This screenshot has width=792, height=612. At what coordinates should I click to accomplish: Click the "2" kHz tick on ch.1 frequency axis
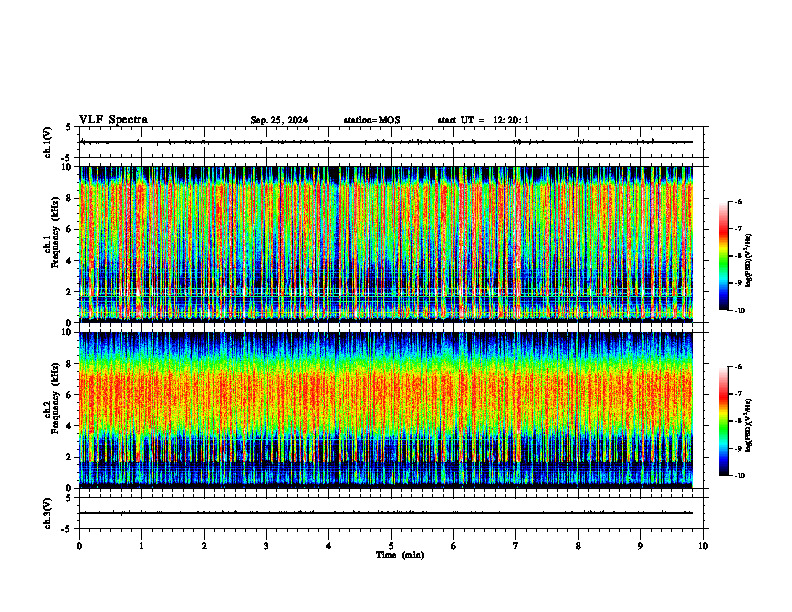[69, 292]
